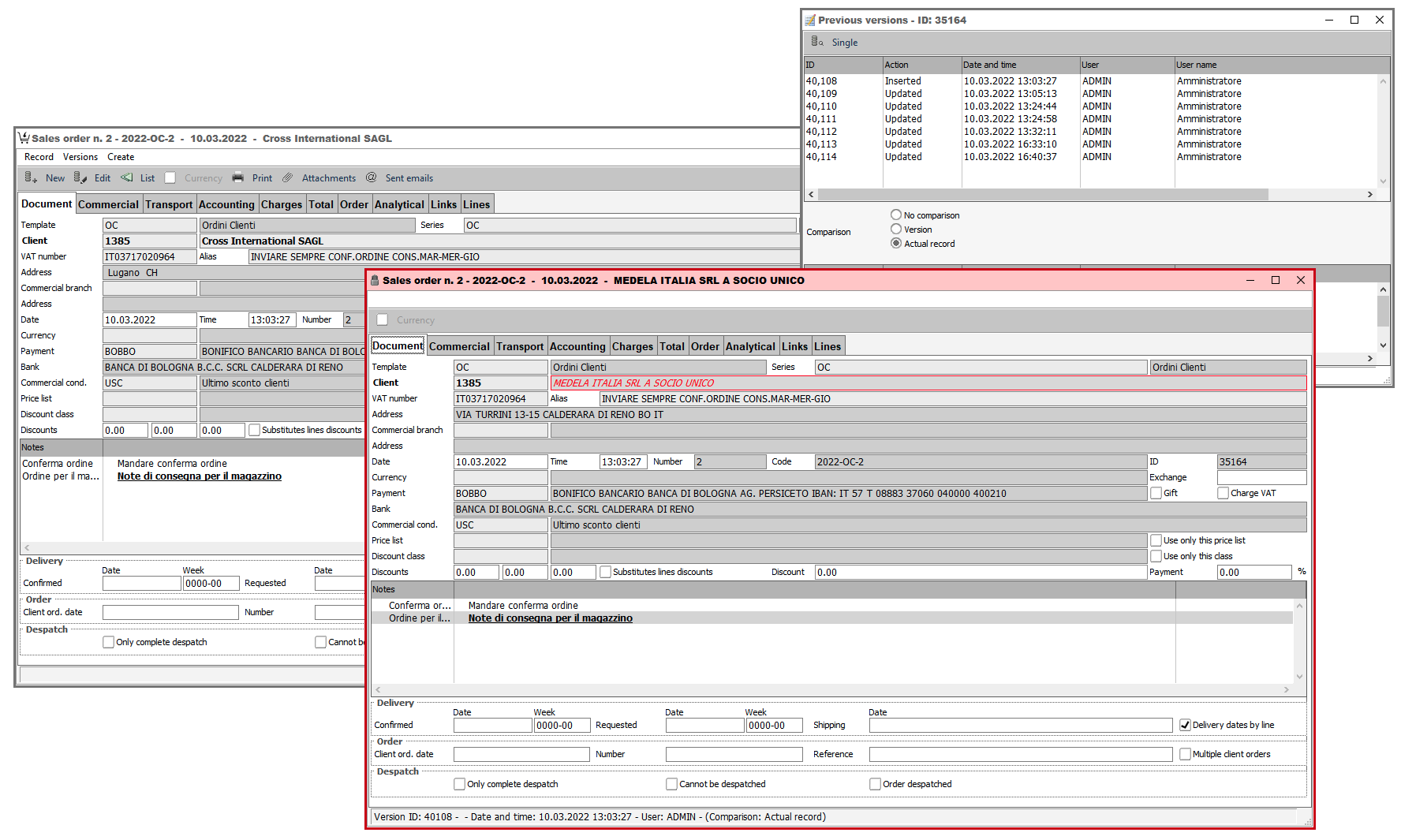Check Order despatched checkbox
The height and width of the screenshot is (840, 1401).
(x=875, y=784)
